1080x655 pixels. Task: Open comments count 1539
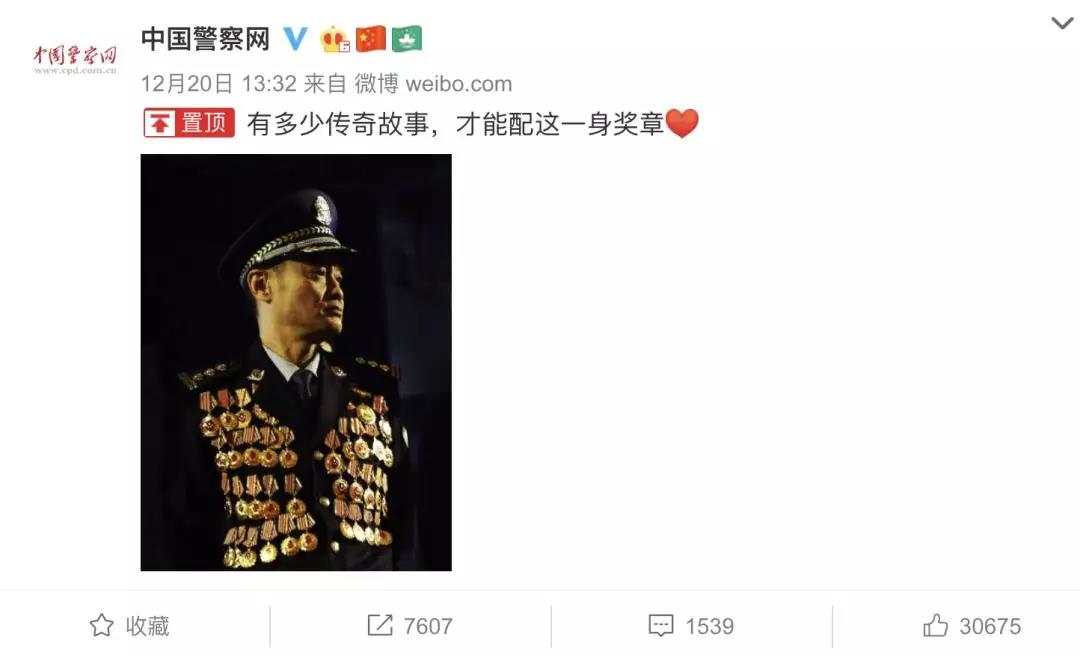point(709,626)
